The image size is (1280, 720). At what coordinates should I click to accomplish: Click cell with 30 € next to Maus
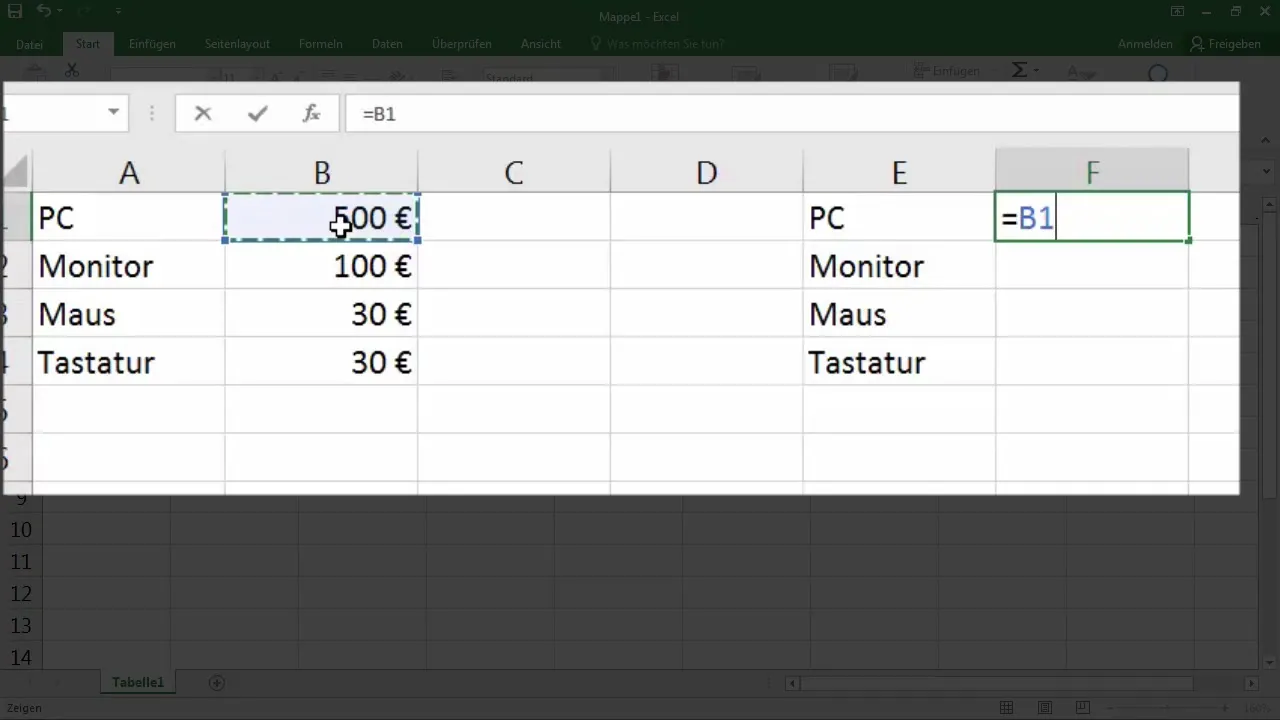click(322, 314)
